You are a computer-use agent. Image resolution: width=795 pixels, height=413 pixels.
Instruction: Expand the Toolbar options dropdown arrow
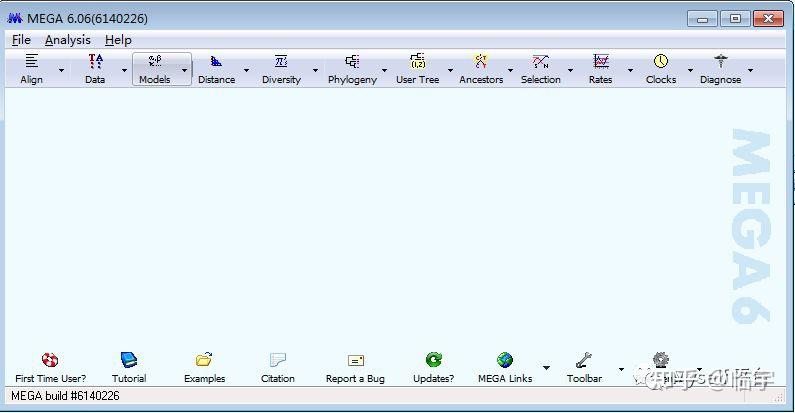(x=621, y=369)
